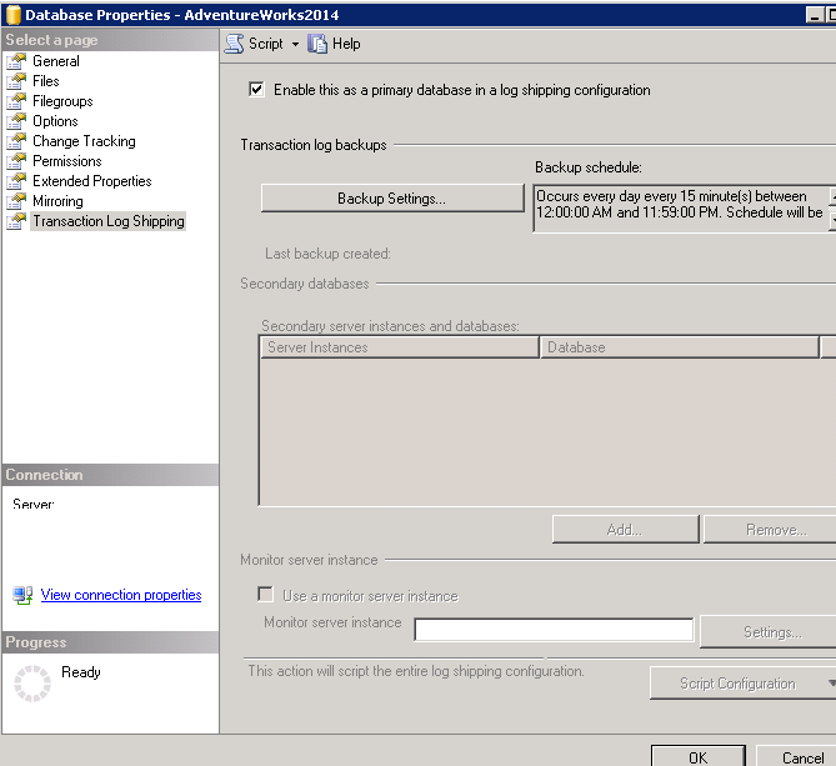The image size is (836, 766).
Task: Click the Connection section header
Action: point(110,475)
